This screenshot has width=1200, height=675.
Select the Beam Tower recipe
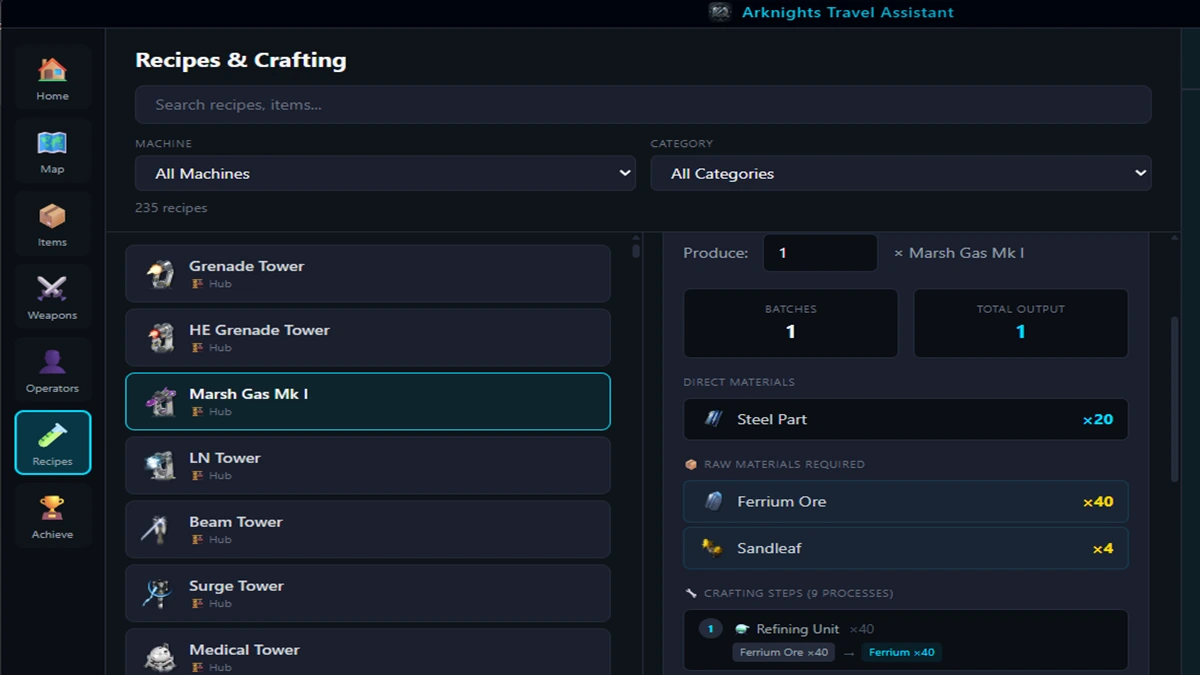click(x=368, y=530)
